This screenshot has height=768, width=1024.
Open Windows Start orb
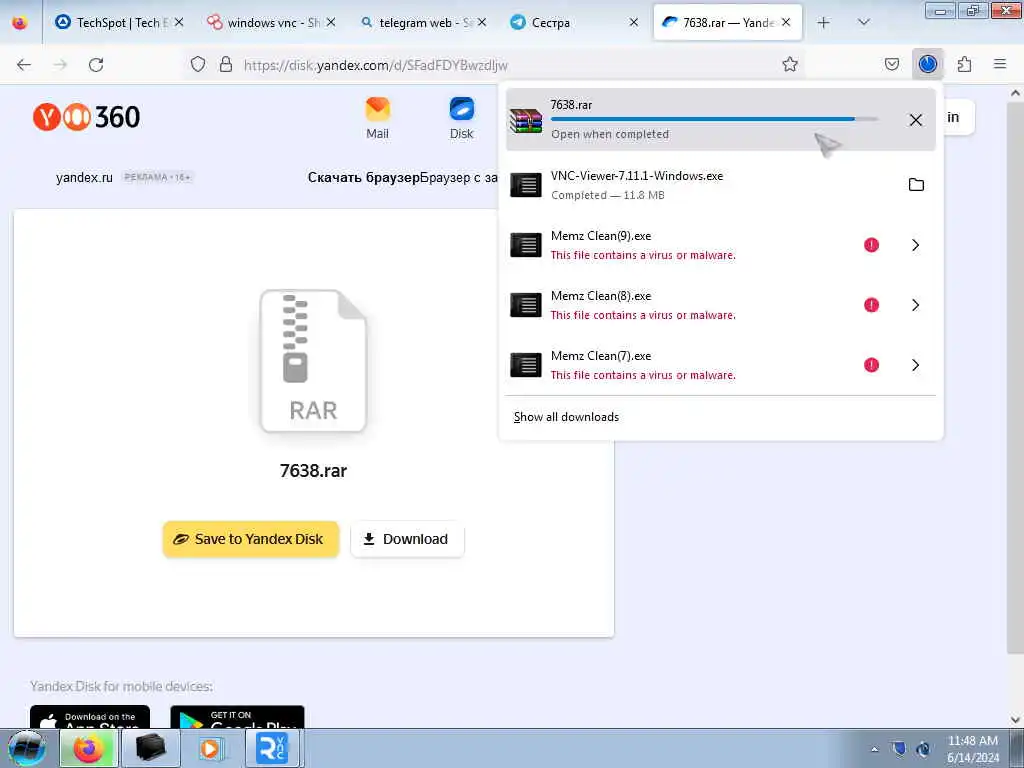tap(26, 748)
